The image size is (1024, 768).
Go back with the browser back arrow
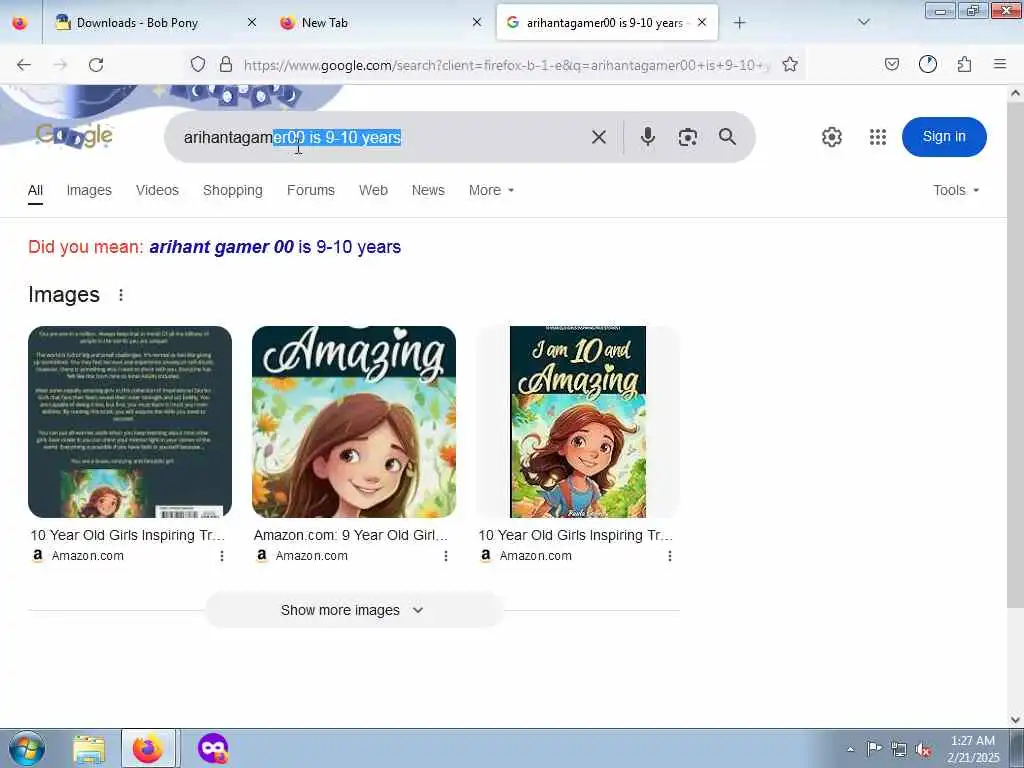(x=24, y=65)
